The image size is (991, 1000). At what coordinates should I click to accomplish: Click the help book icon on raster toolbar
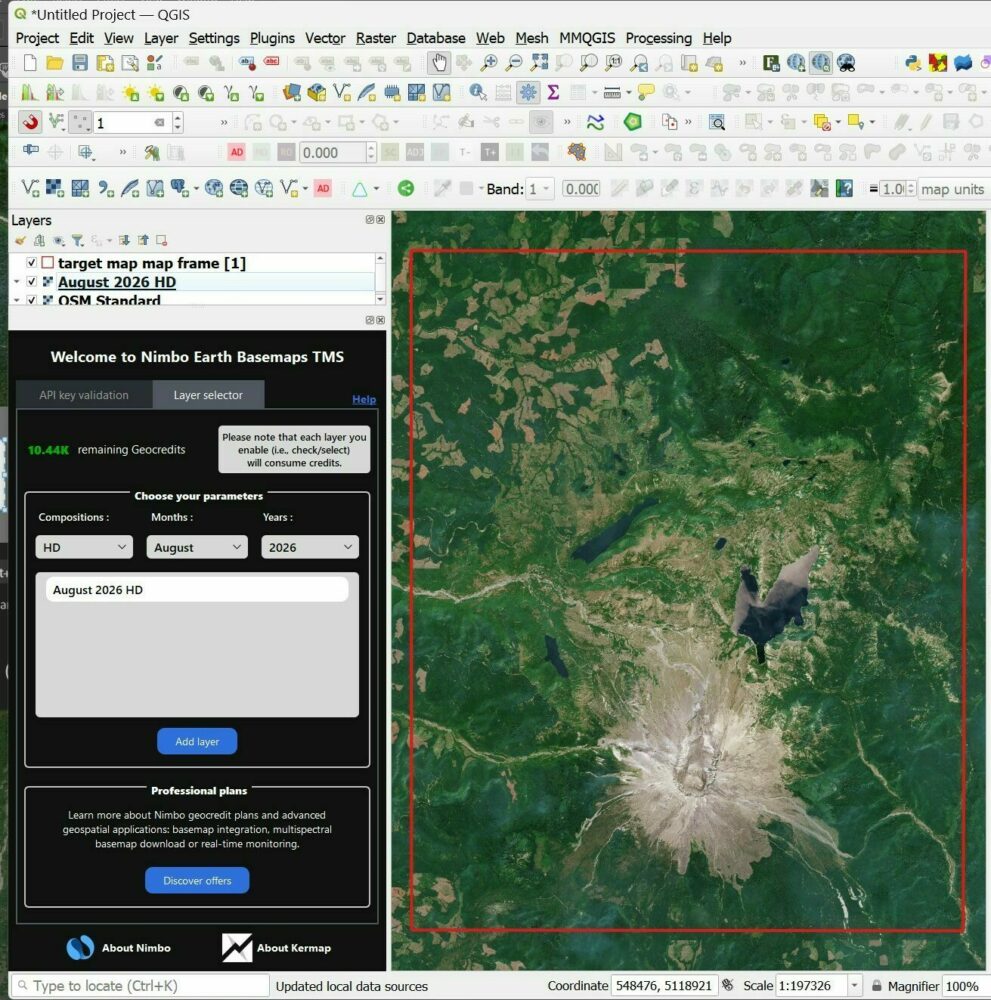point(844,188)
